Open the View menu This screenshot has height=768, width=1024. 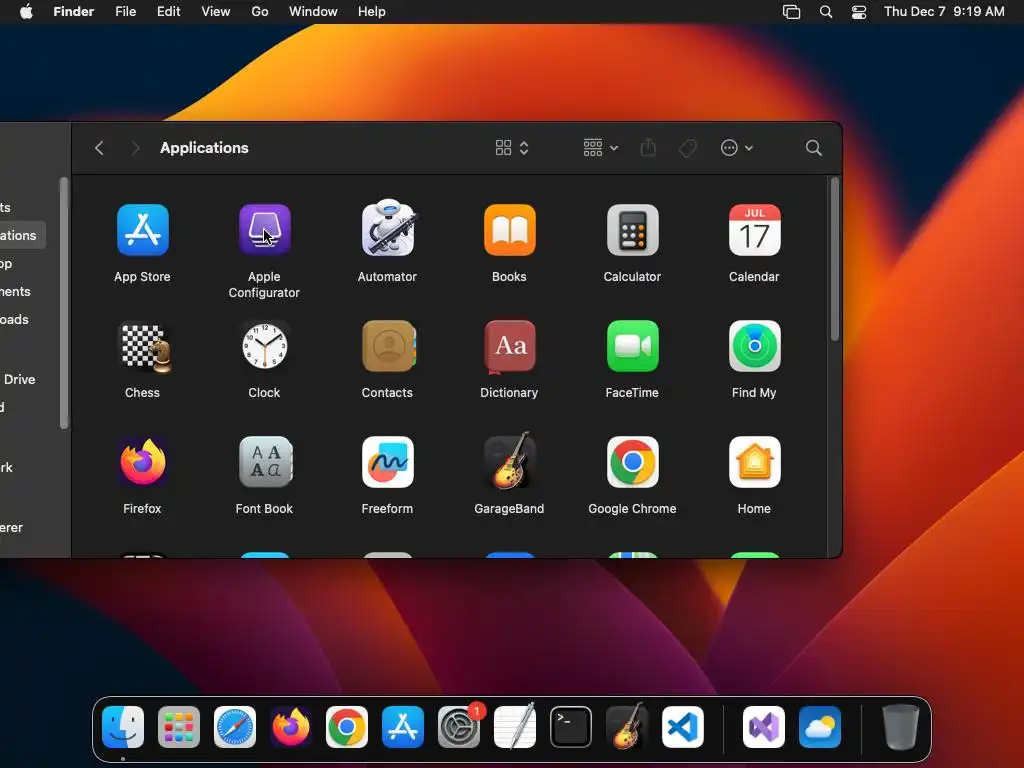point(216,12)
